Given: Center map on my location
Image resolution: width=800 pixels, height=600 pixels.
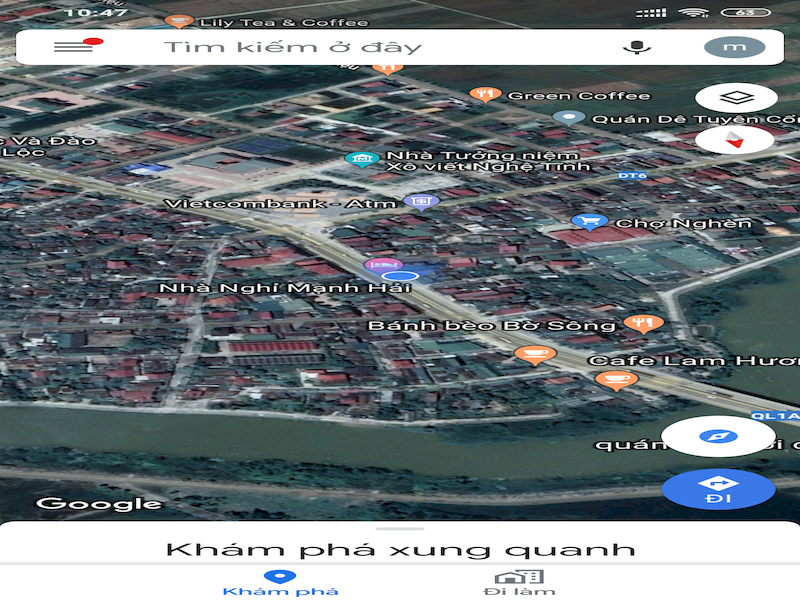Looking at the screenshot, I should pyautogui.click(x=718, y=437).
